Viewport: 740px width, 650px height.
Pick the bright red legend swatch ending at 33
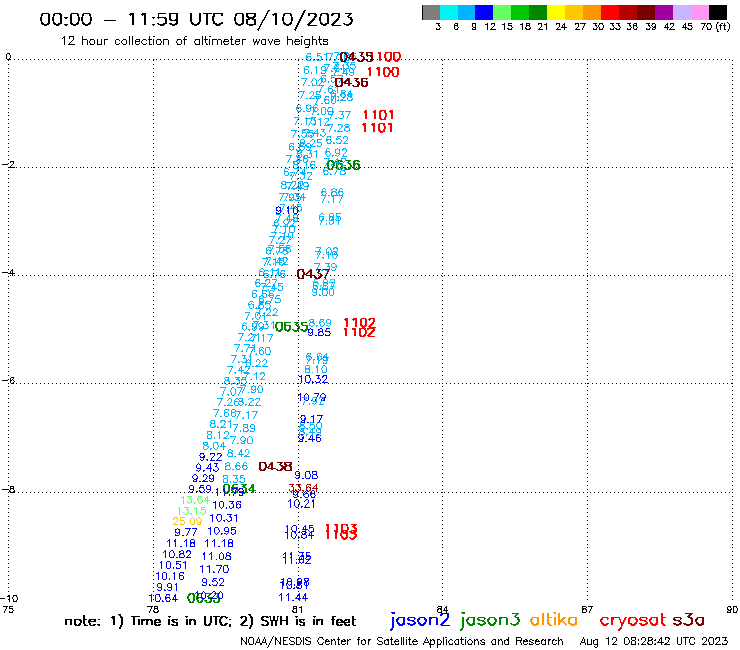coord(610,12)
